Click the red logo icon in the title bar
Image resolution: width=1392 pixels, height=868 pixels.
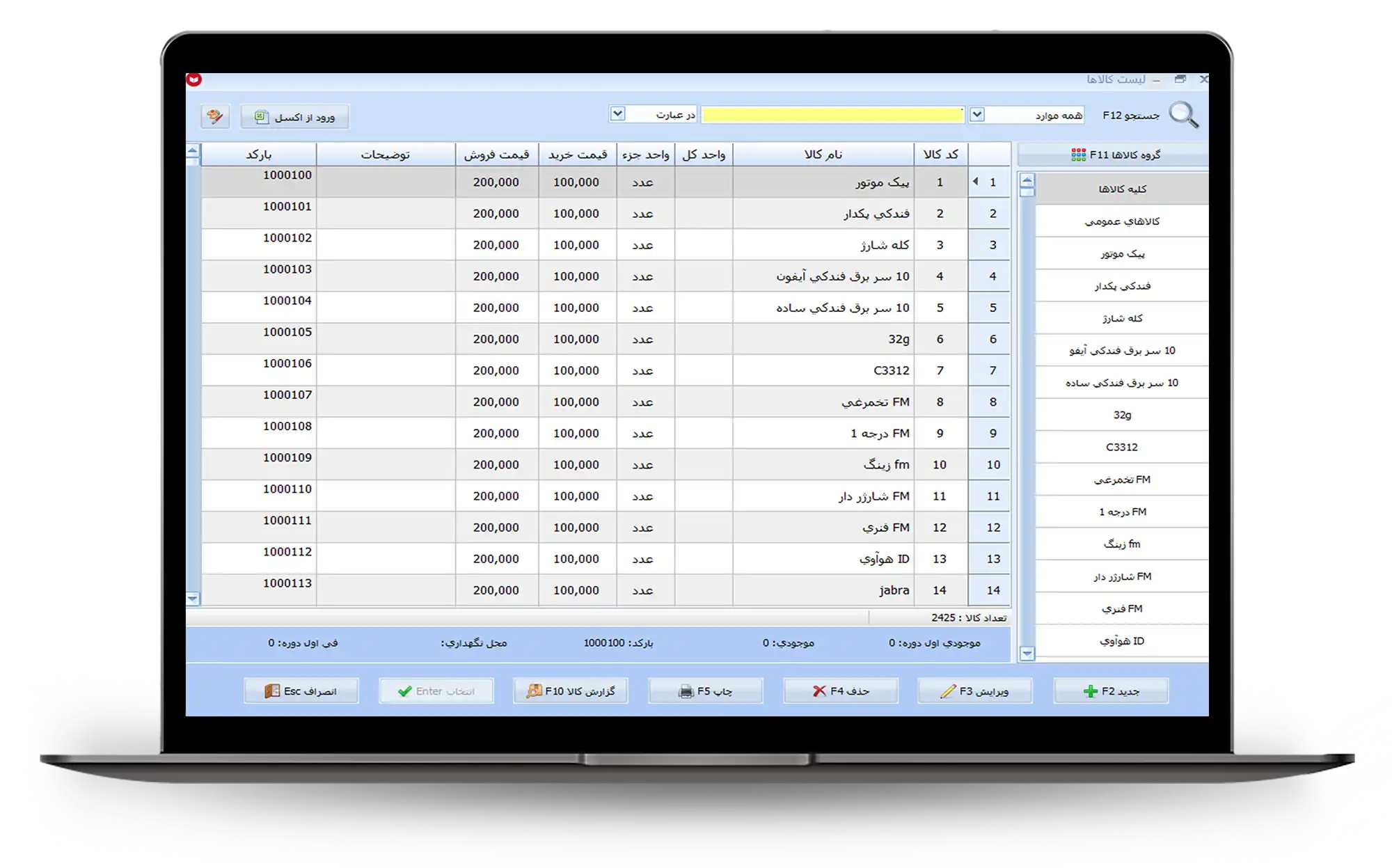[194, 79]
